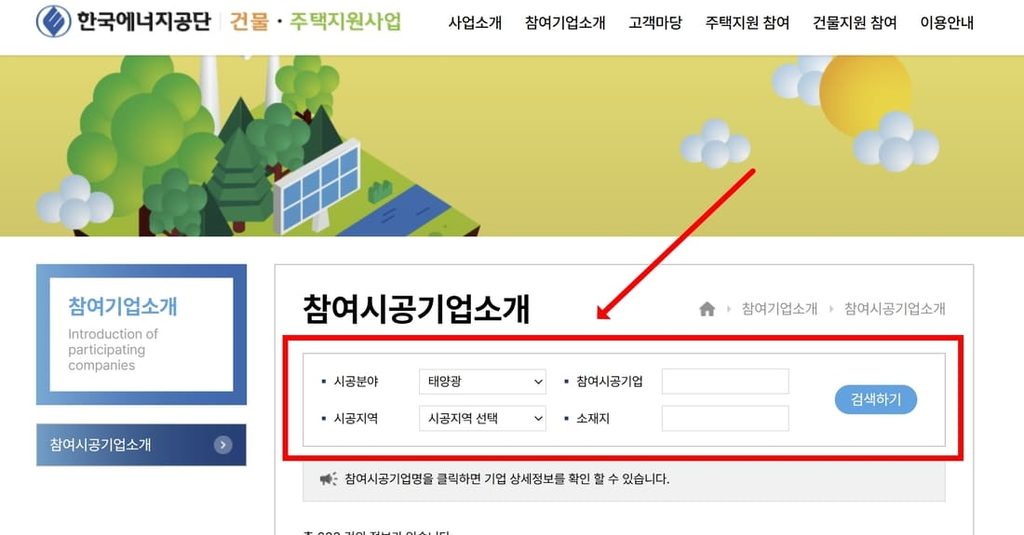
Task: Click 참여기업소개 in the breadcrumb
Action: [779, 309]
